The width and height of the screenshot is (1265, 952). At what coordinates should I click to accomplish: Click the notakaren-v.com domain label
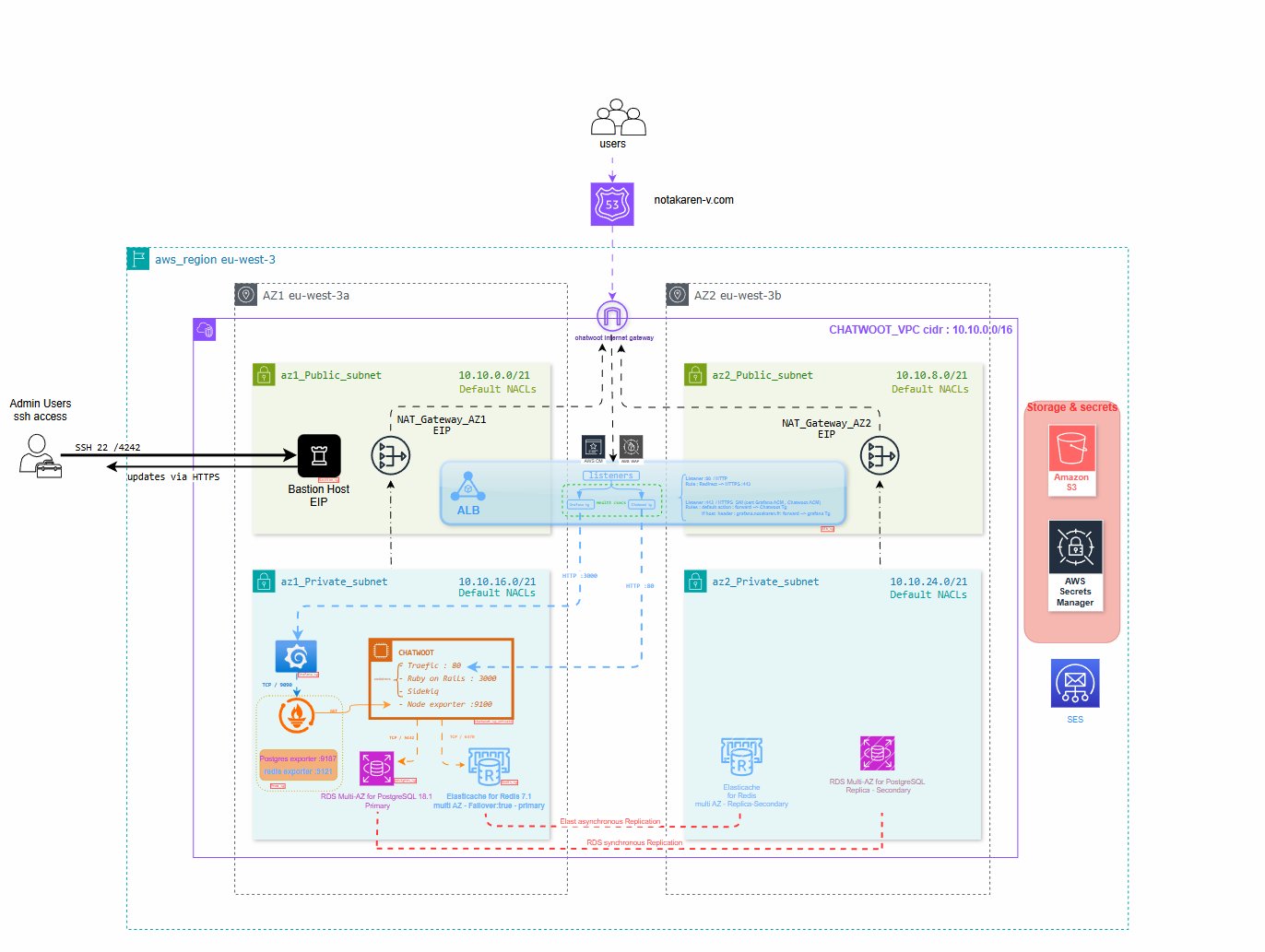click(693, 200)
